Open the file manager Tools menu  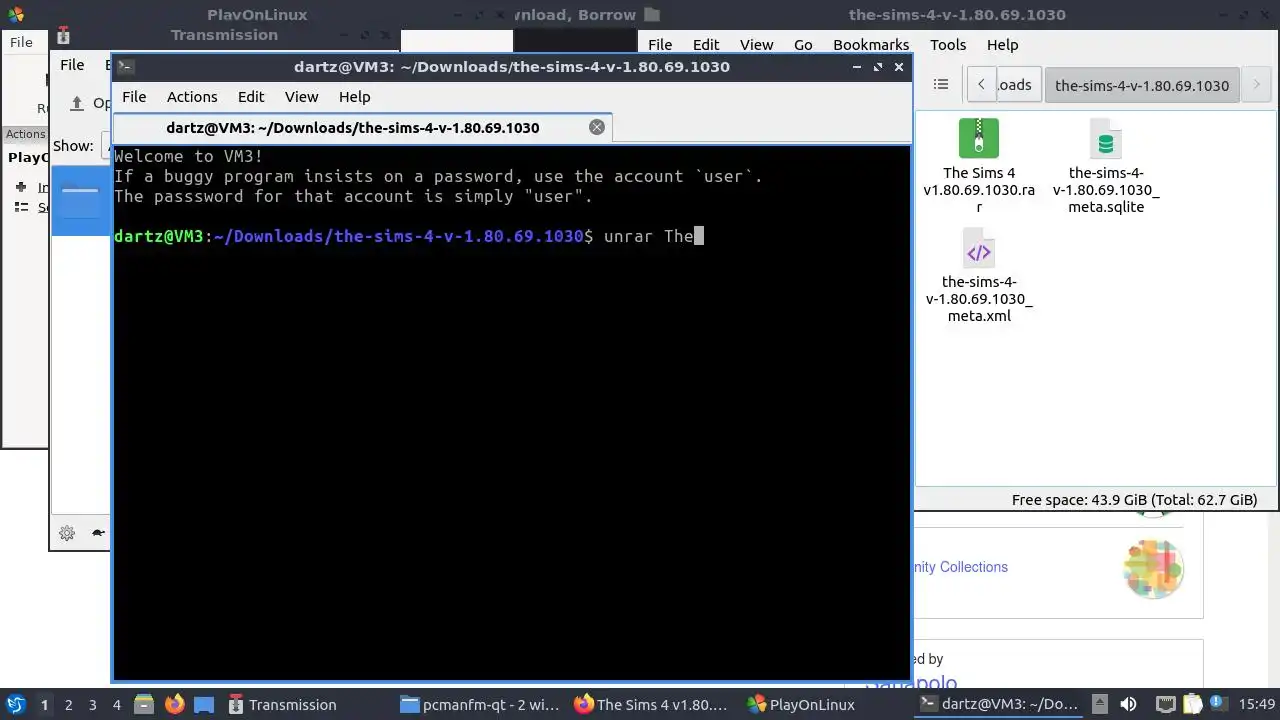(948, 45)
